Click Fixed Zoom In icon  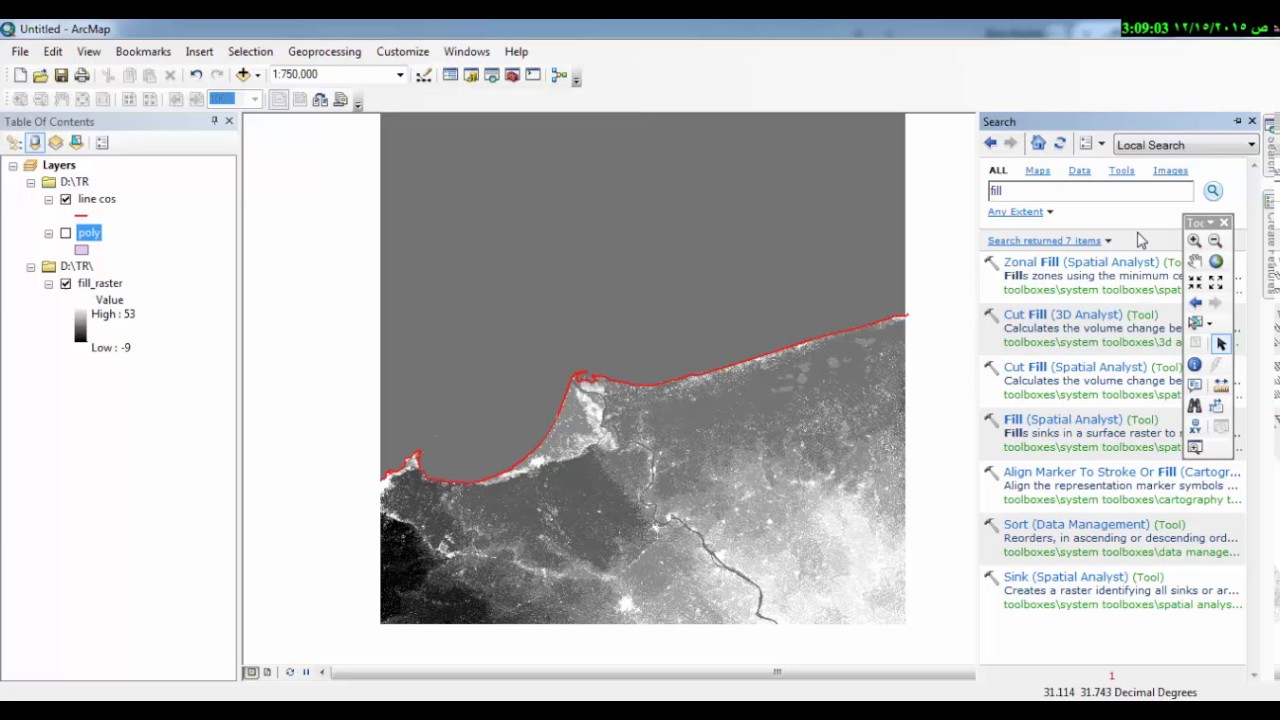point(1194,282)
